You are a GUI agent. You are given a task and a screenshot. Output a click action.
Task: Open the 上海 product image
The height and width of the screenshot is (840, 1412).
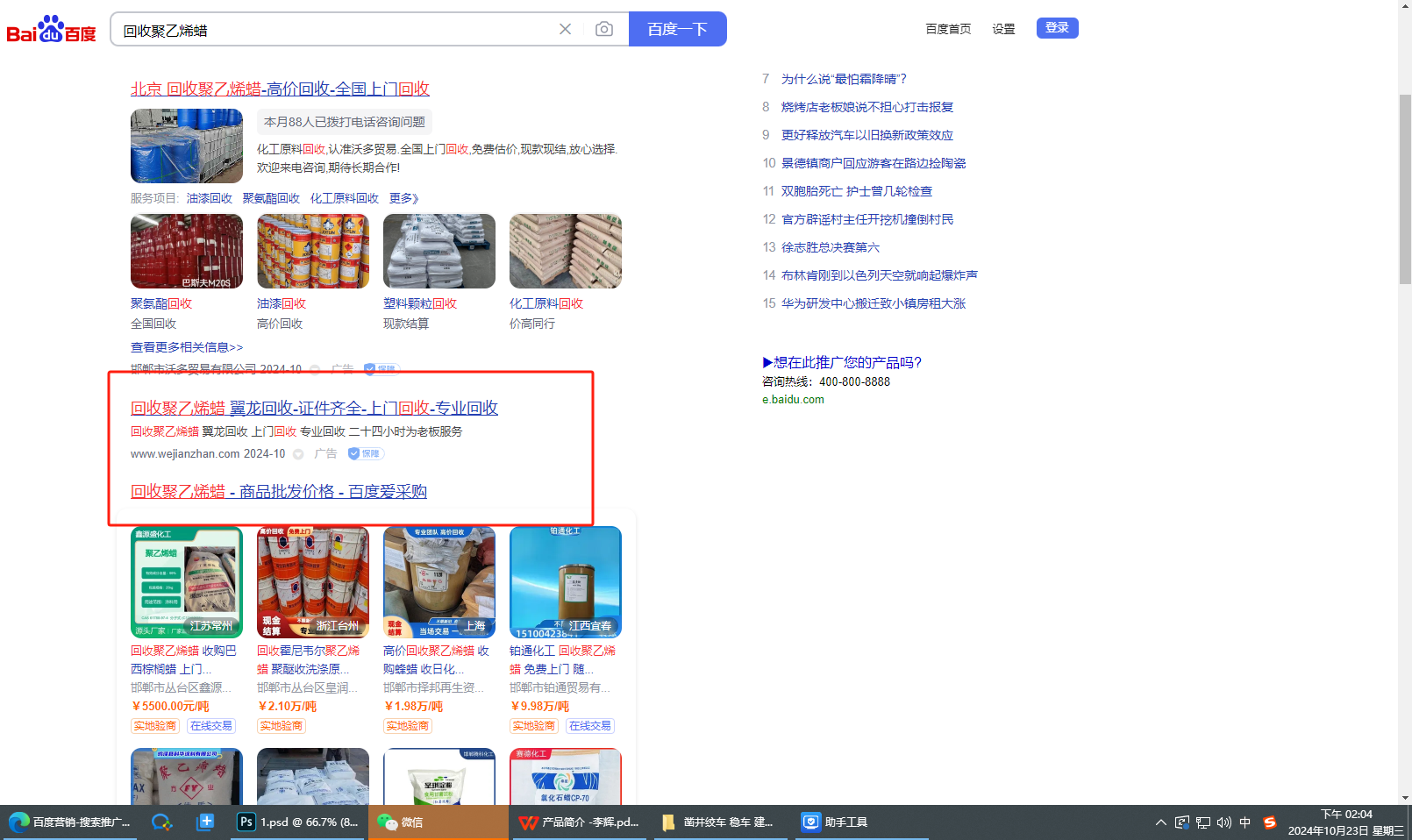439,582
